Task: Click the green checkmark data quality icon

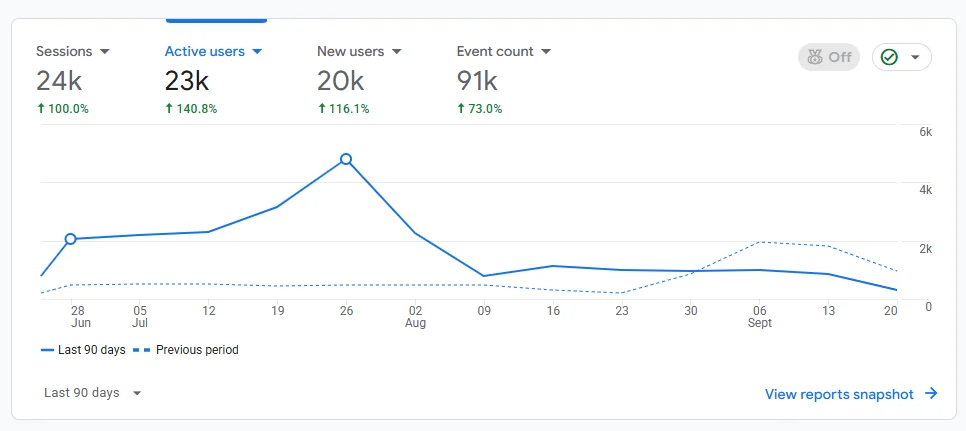Action: [889, 57]
